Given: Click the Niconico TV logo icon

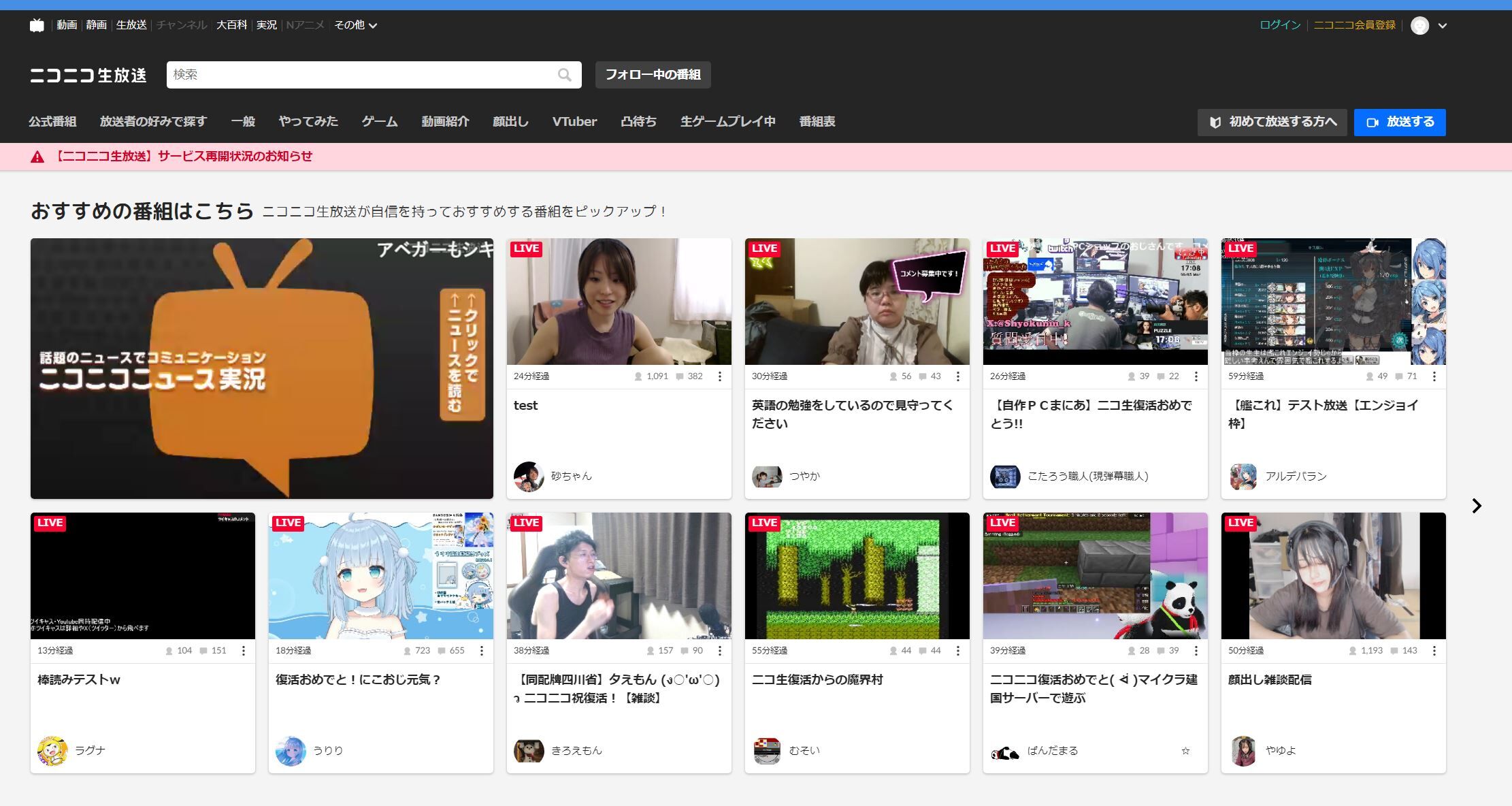Looking at the screenshot, I should tap(37, 25).
